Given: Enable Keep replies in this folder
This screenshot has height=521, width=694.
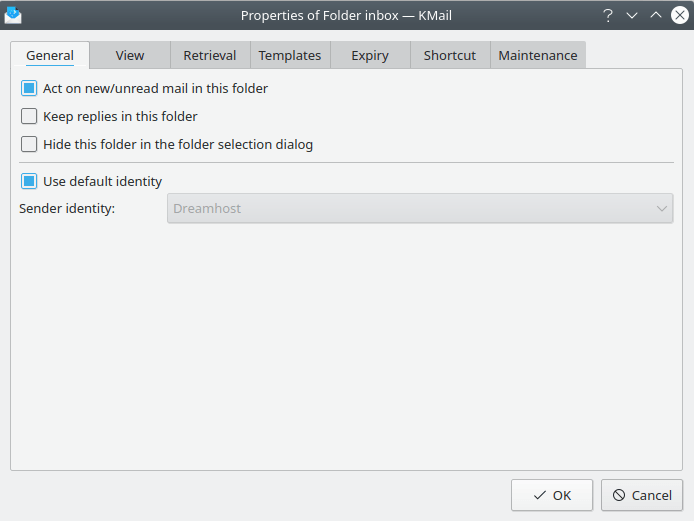Looking at the screenshot, I should pyautogui.click(x=29, y=116).
